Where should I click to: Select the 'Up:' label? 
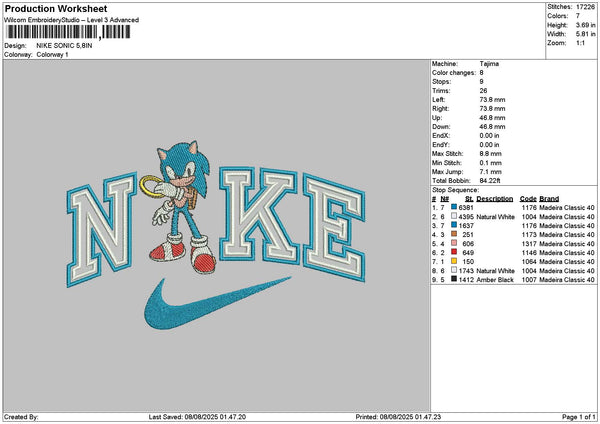(x=437, y=118)
